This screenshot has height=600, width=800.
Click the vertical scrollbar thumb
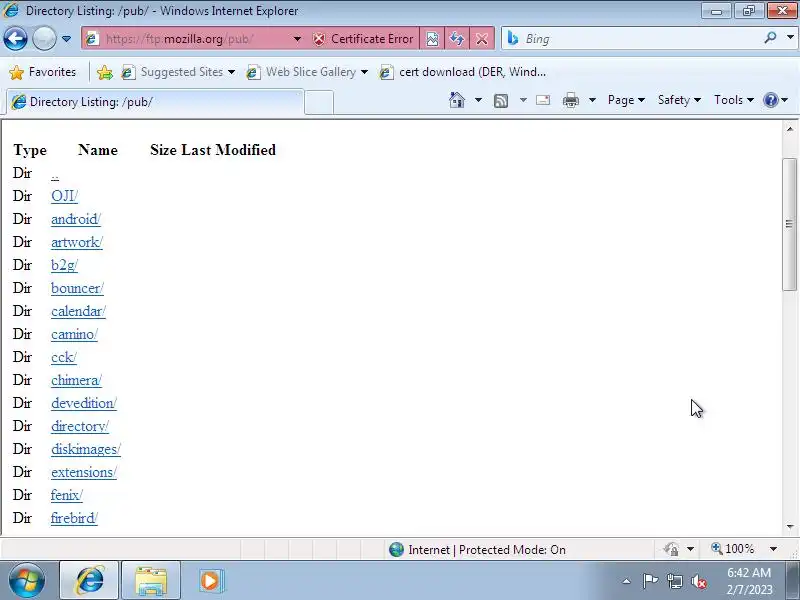[790, 224]
